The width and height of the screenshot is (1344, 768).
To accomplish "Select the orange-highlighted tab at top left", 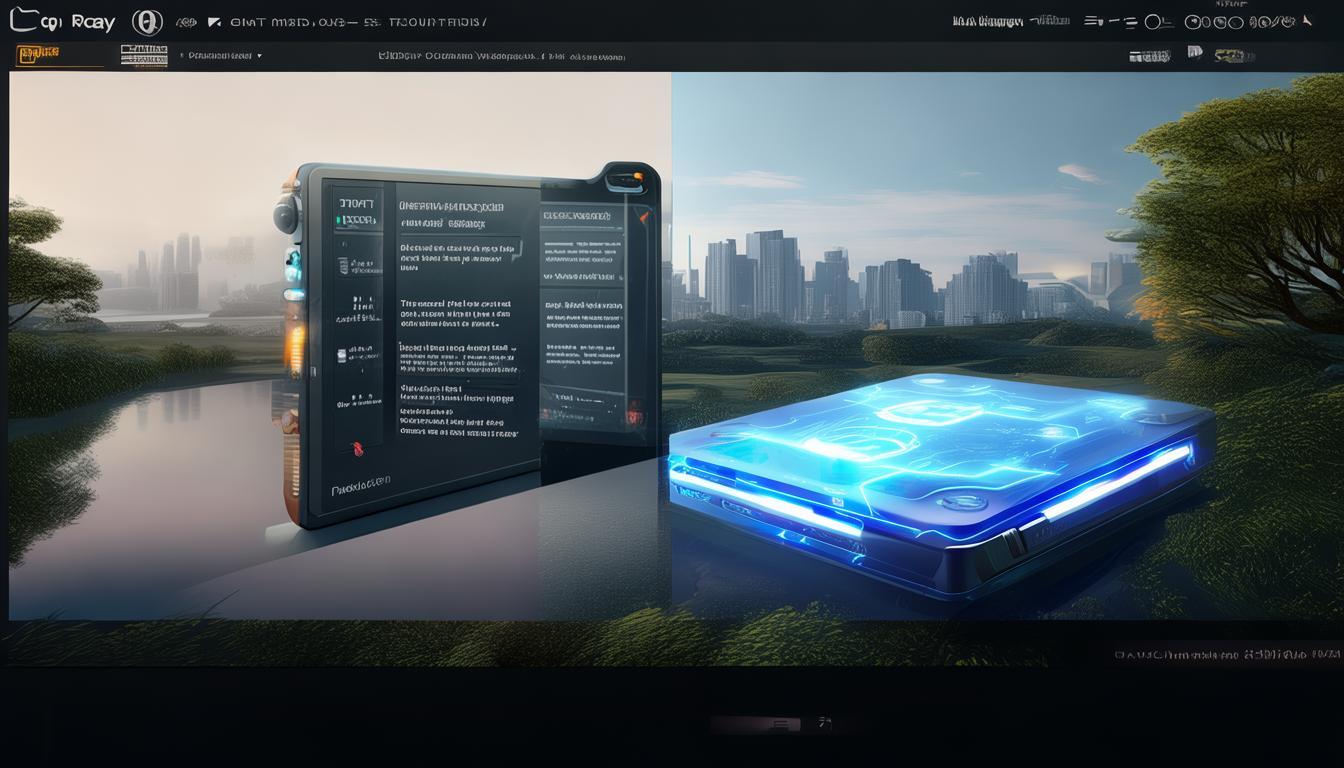I will coord(39,54).
